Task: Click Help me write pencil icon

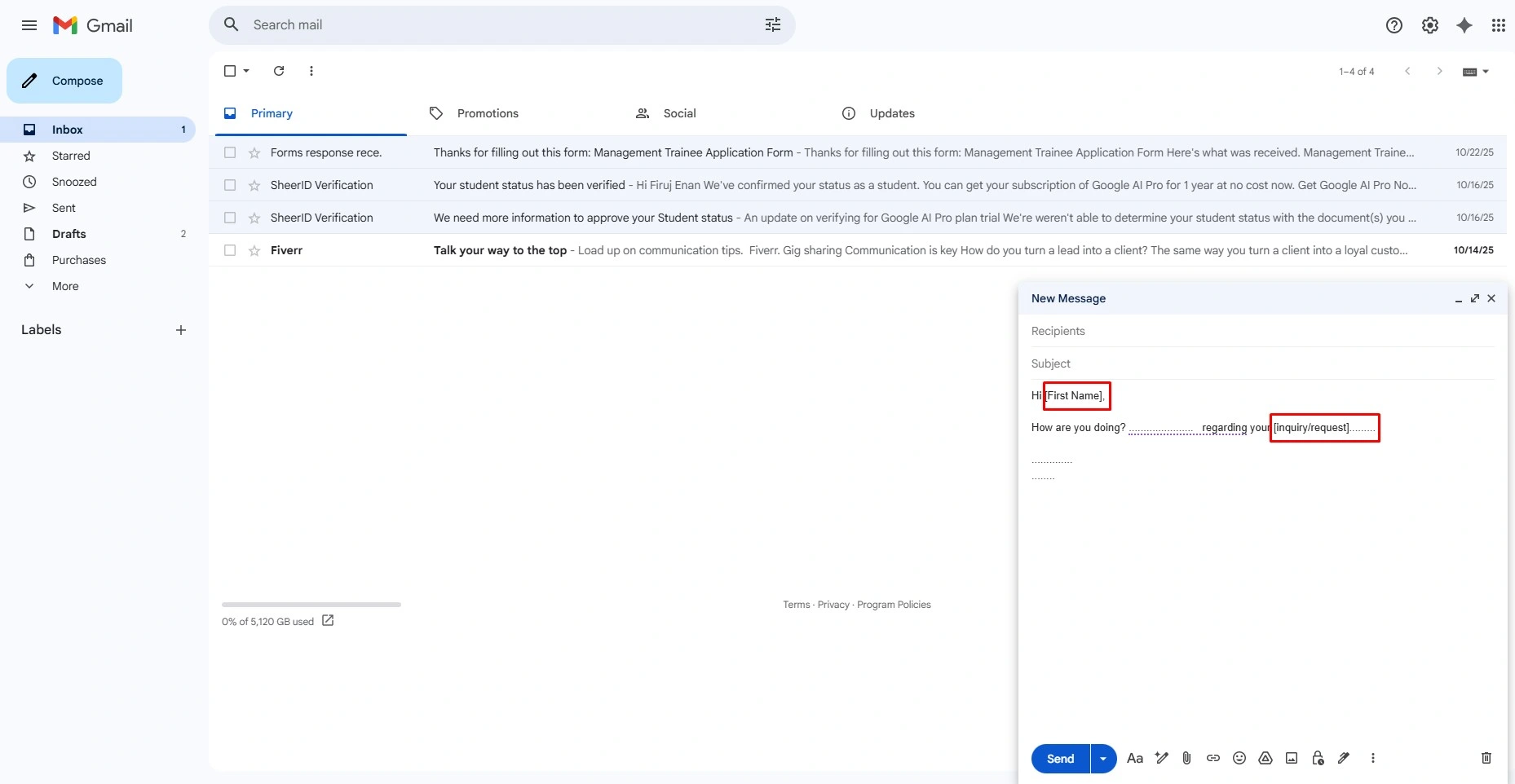Action: 1162,758
